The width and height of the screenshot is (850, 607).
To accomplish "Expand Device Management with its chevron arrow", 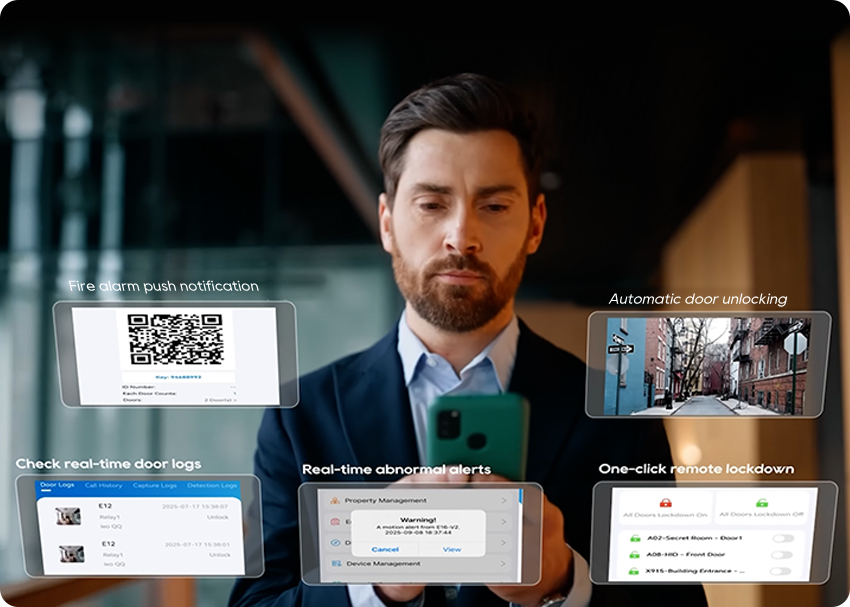I will point(503,564).
